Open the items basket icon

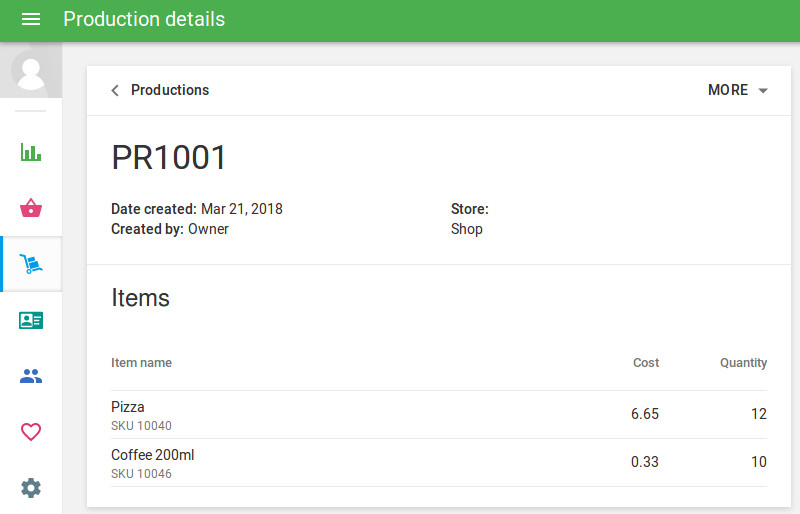(x=31, y=208)
